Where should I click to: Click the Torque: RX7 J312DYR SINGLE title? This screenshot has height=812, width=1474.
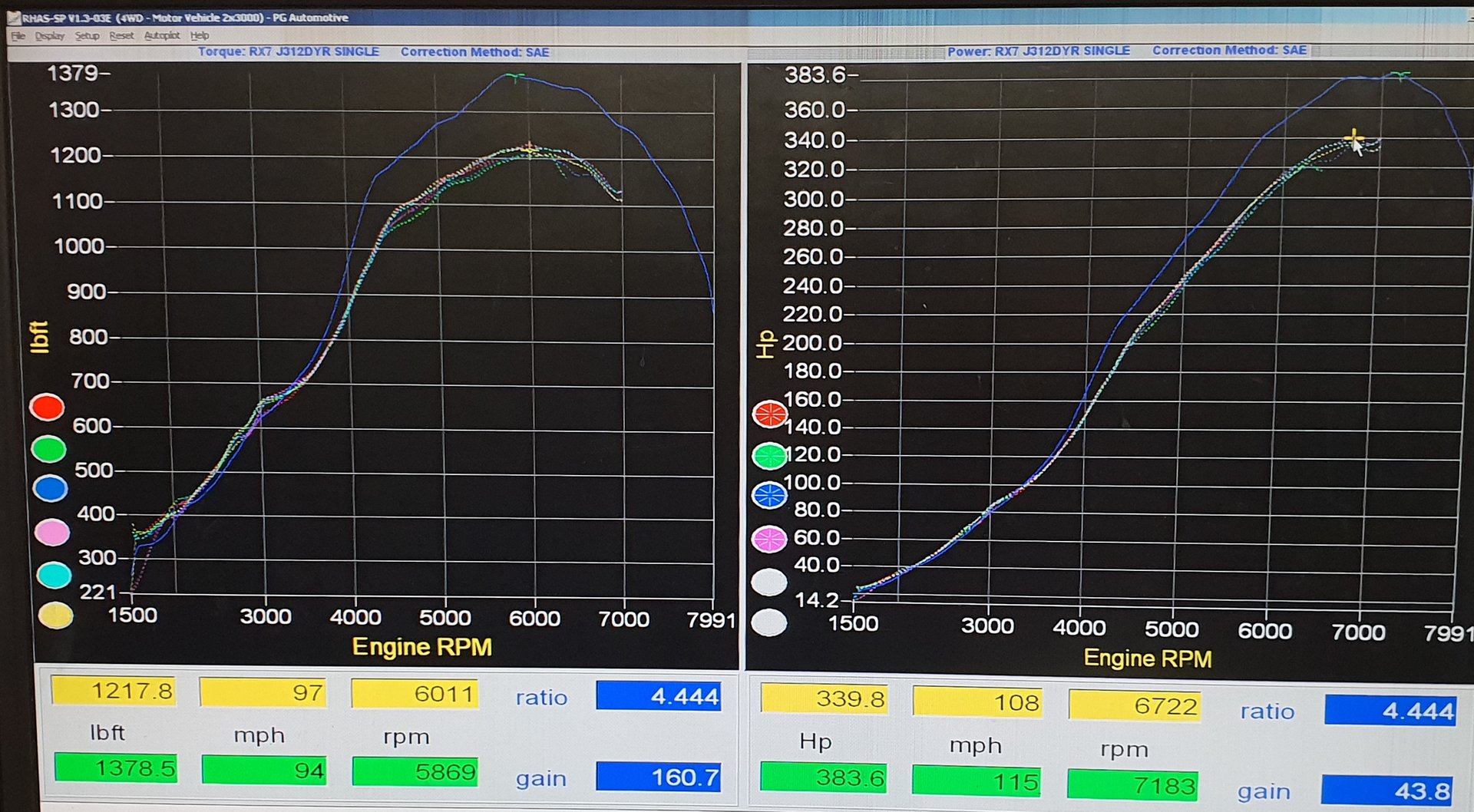(289, 51)
